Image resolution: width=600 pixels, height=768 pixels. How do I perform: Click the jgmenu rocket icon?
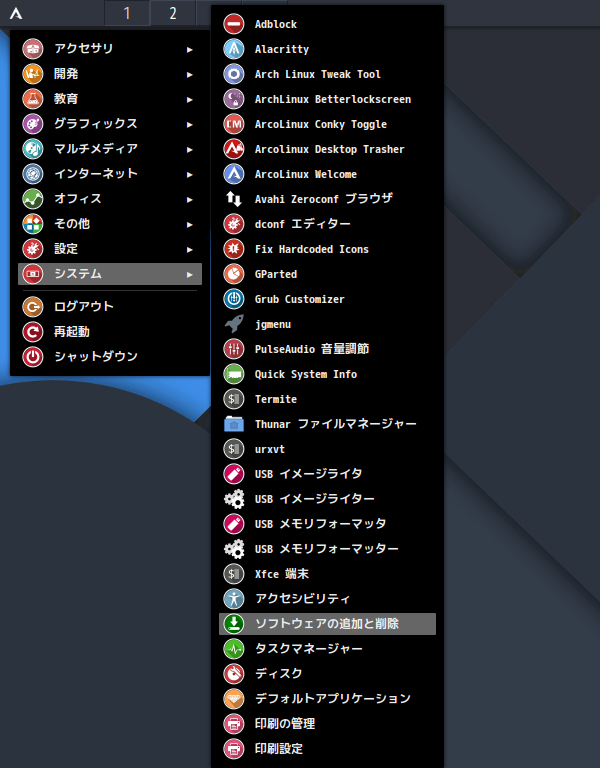pyautogui.click(x=234, y=324)
